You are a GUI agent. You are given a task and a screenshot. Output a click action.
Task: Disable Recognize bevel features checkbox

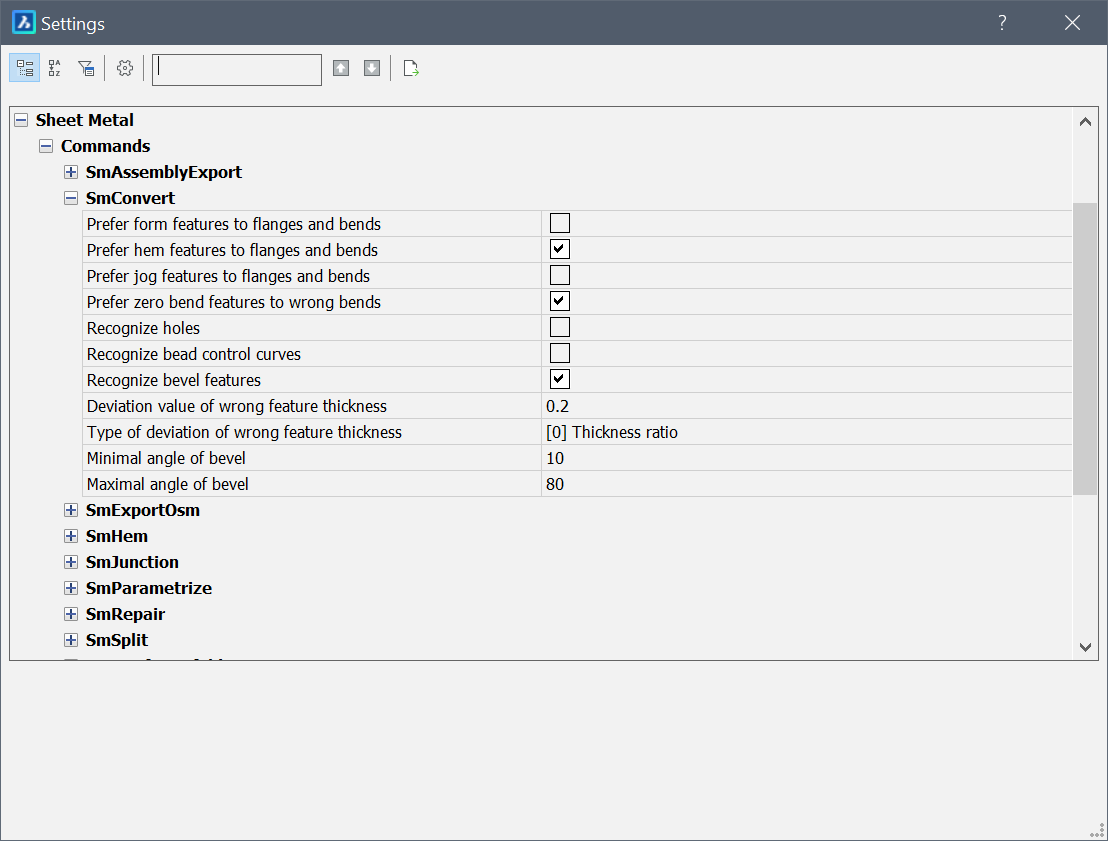(x=560, y=379)
